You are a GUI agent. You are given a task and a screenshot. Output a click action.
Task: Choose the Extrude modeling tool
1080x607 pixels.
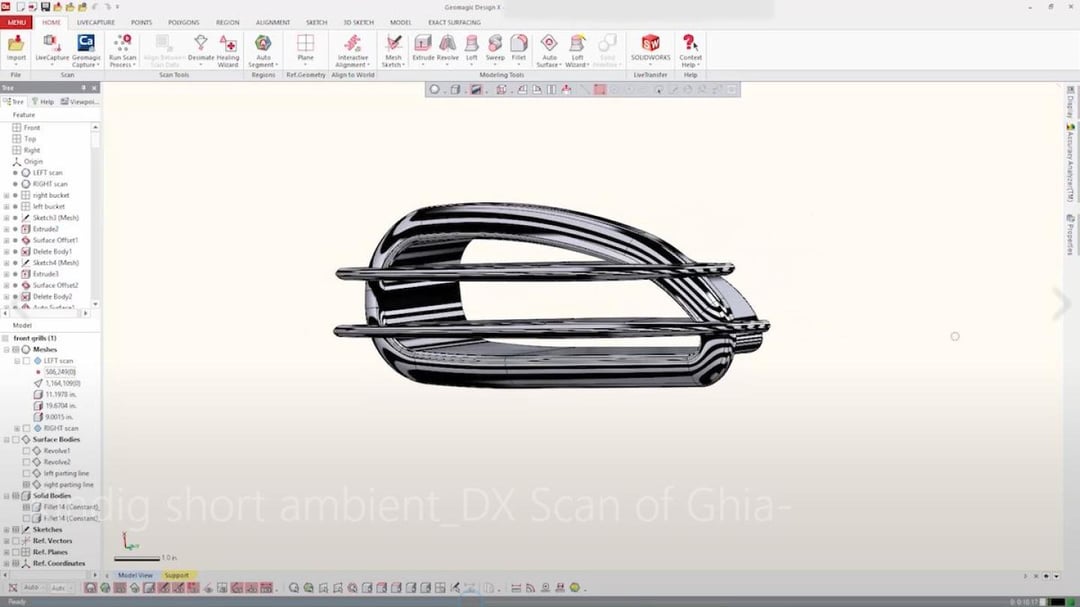click(423, 44)
